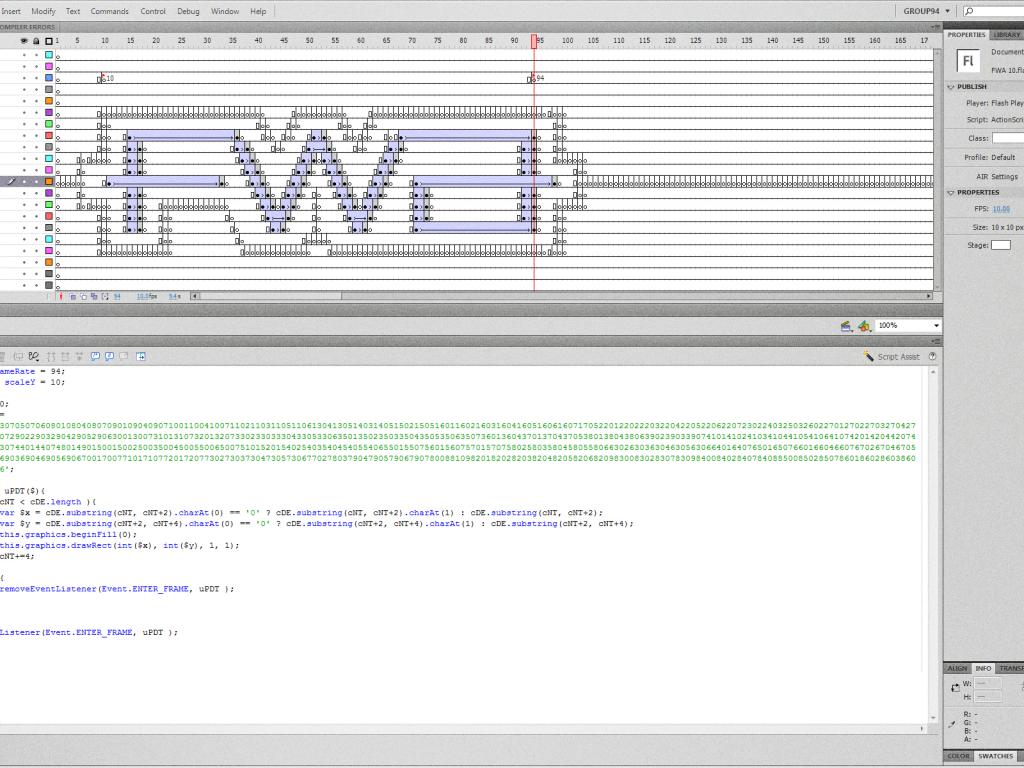Click the Edit Scene icon
This screenshot has width=1024, height=768.
coord(846,326)
